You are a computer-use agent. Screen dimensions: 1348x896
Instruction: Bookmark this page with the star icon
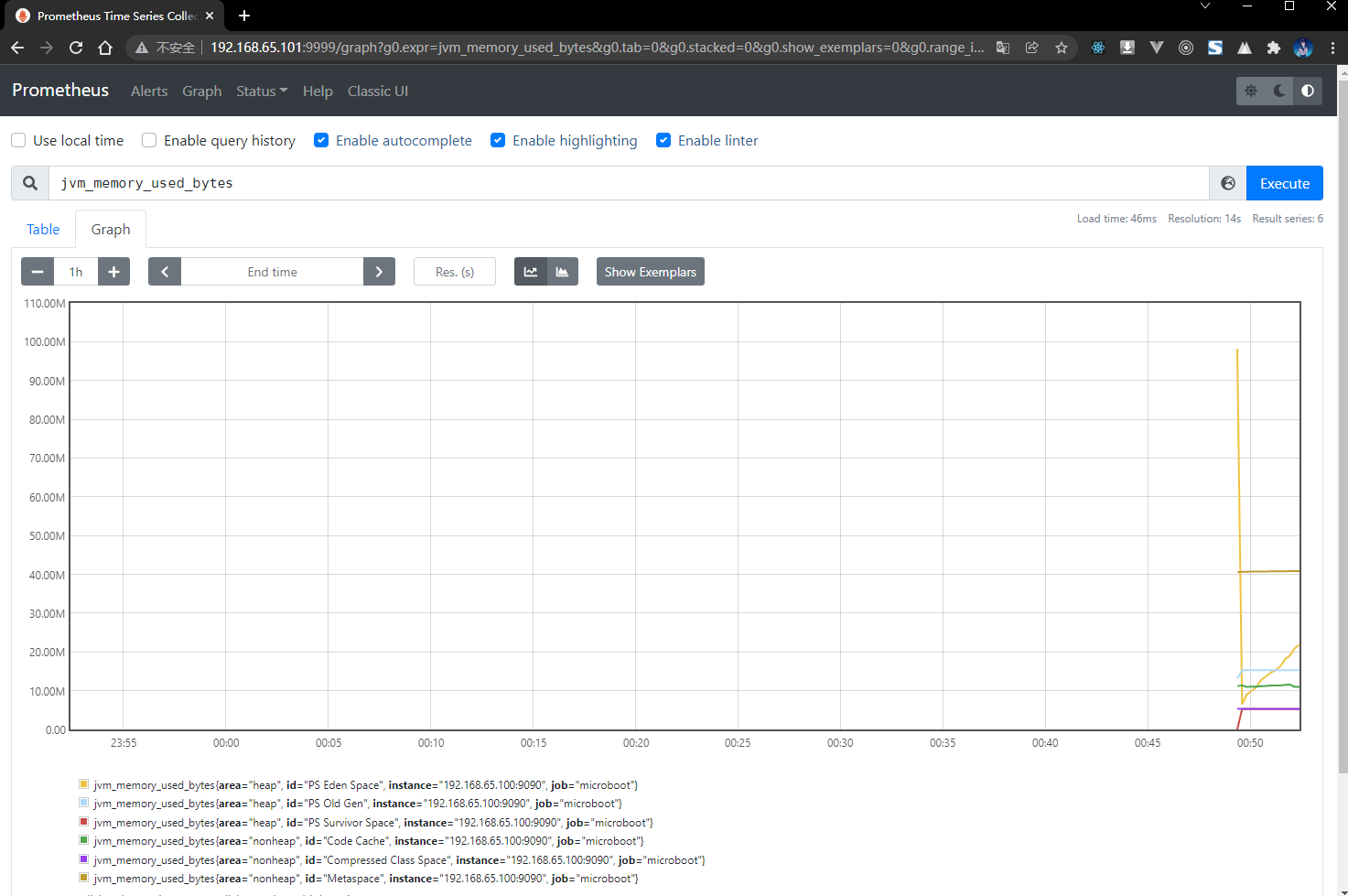[x=1062, y=48]
